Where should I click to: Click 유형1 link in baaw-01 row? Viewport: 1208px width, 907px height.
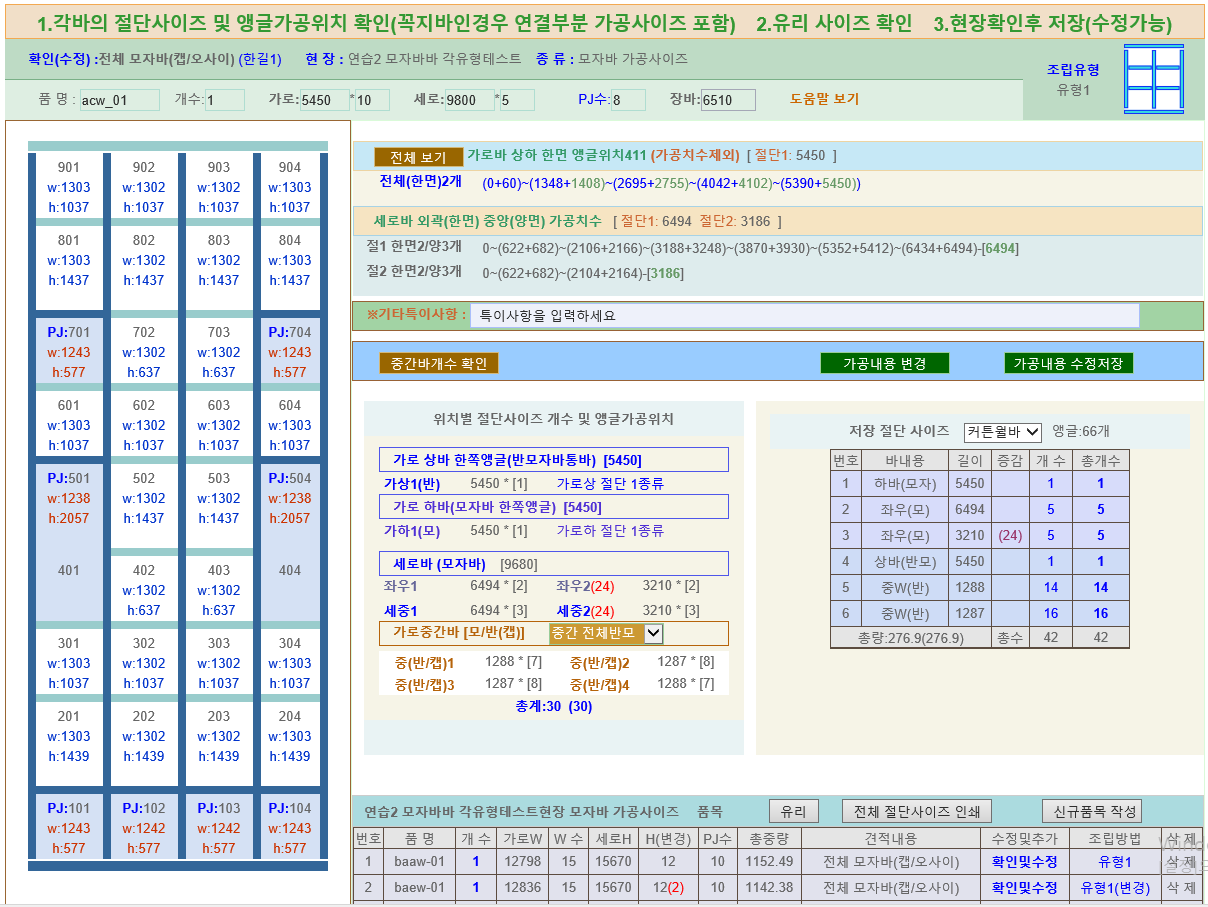[1114, 861]
